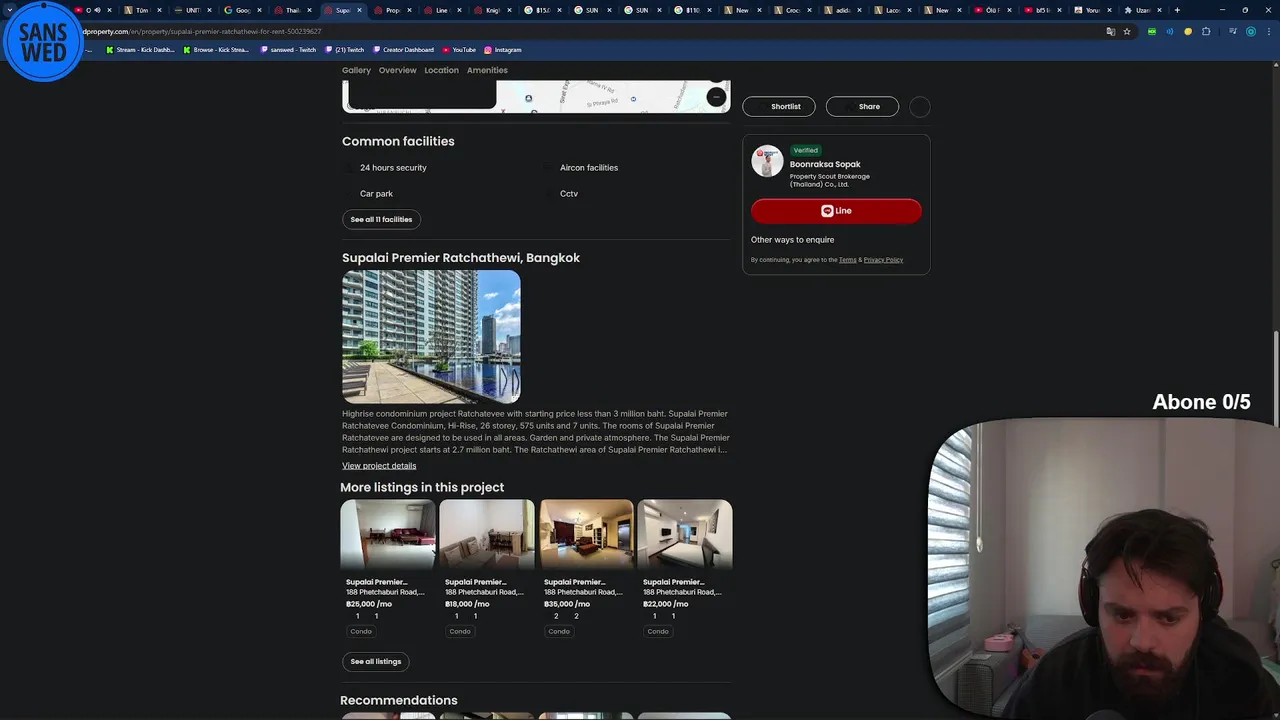Click the Car park facility
Screen dimensions: 1280x720
pyautogui.click(x=376, y=194)
